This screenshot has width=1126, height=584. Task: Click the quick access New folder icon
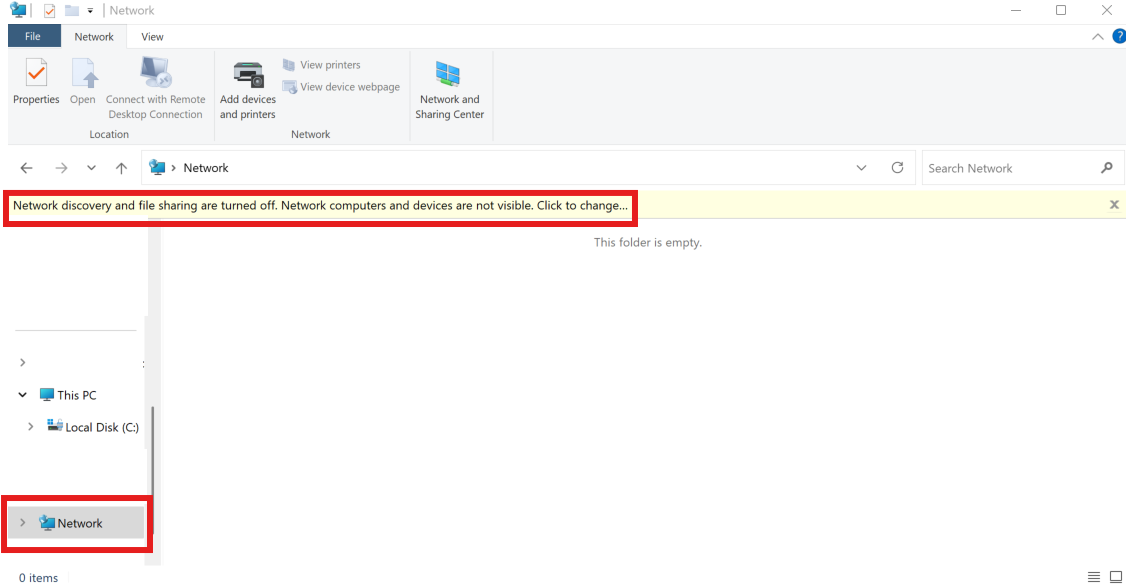(72, 11)
